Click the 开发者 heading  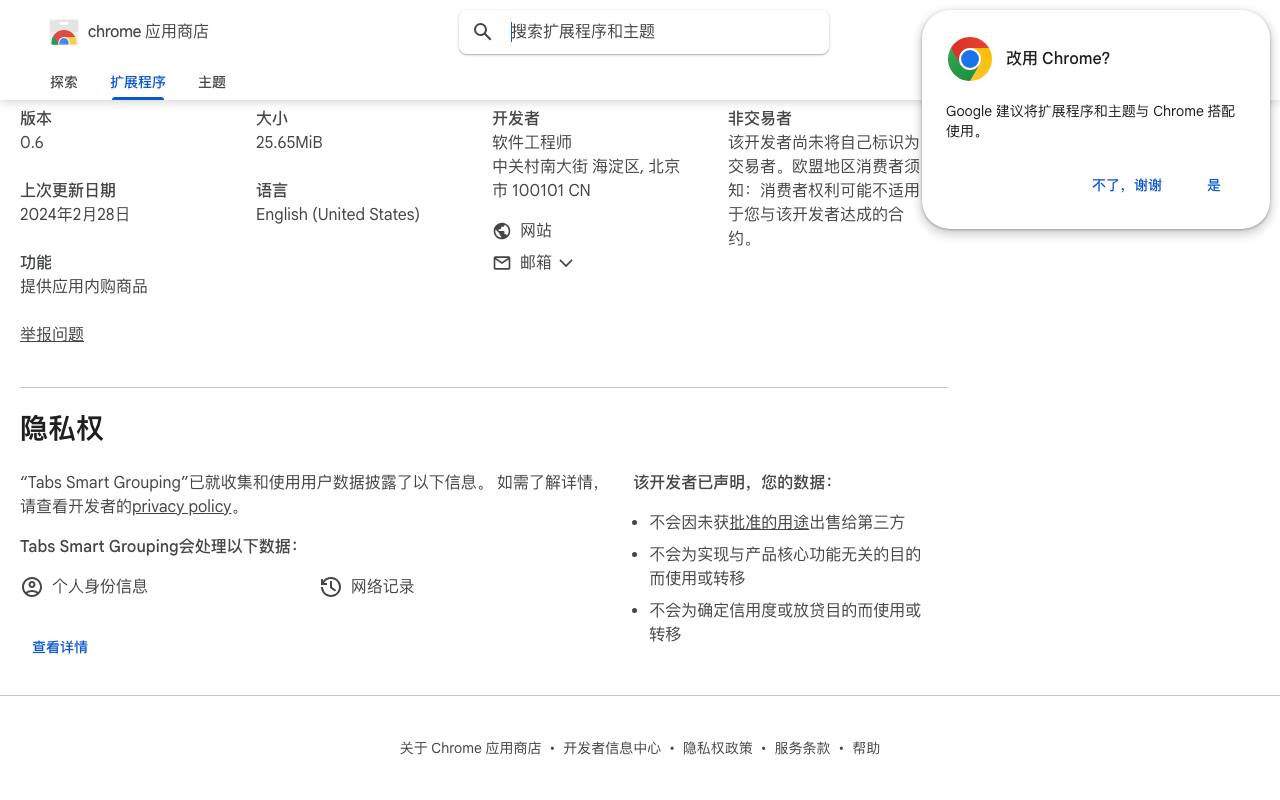[516, 119]
